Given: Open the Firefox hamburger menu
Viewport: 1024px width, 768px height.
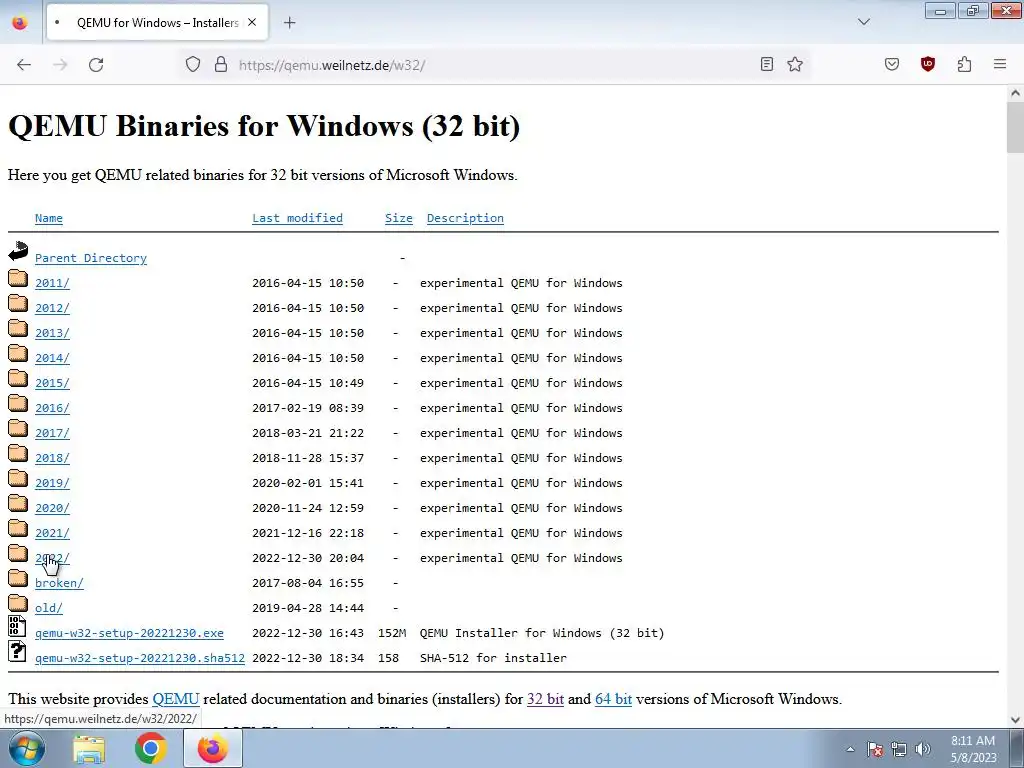Looking at the screenshot, I should (x=1000, y=64).
